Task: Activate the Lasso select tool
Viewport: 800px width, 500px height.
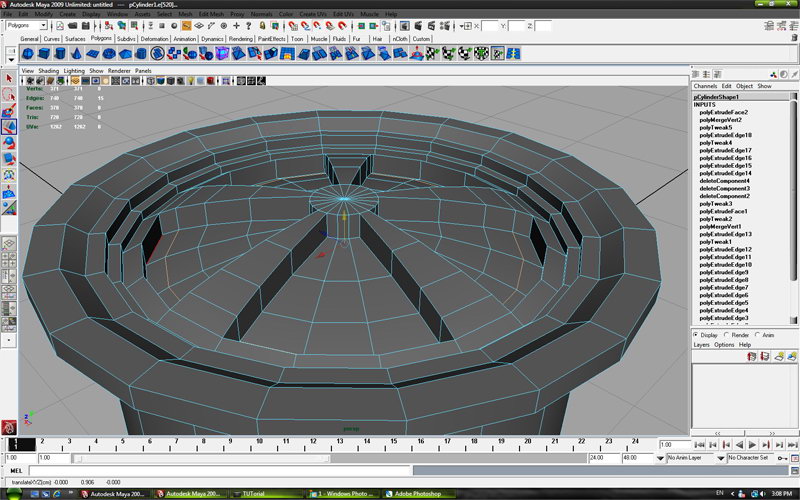Action: coord(9,95)
